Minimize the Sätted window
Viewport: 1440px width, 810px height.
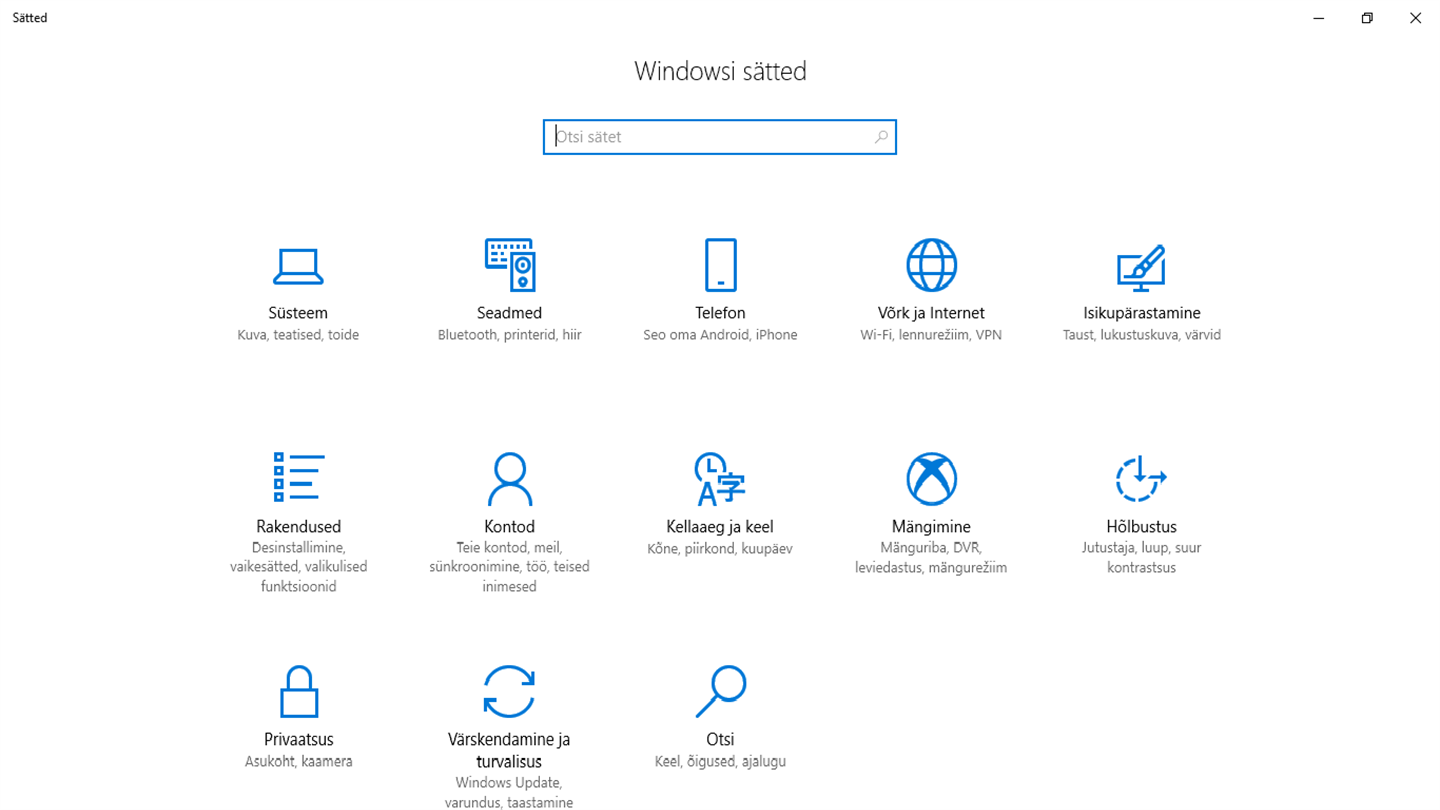pyautogui.click(x=1319, y=18)
